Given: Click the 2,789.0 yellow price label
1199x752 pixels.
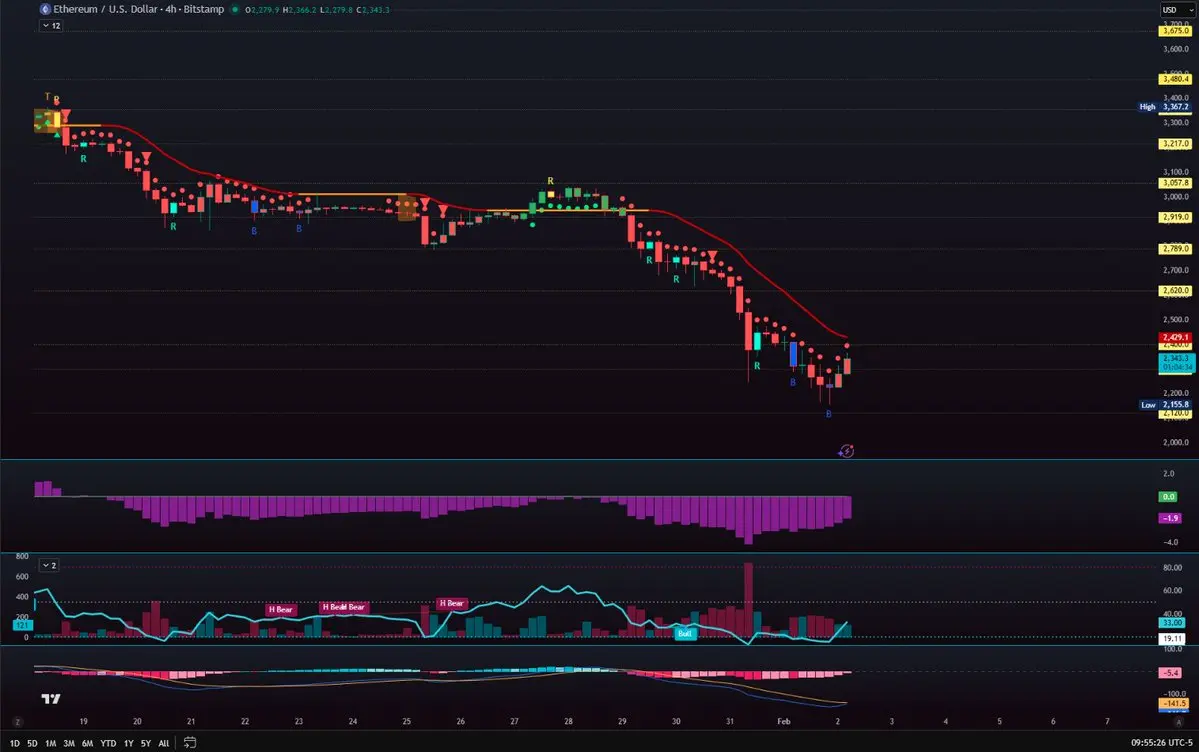Looking at the screenshot, I should [1175, 249].
